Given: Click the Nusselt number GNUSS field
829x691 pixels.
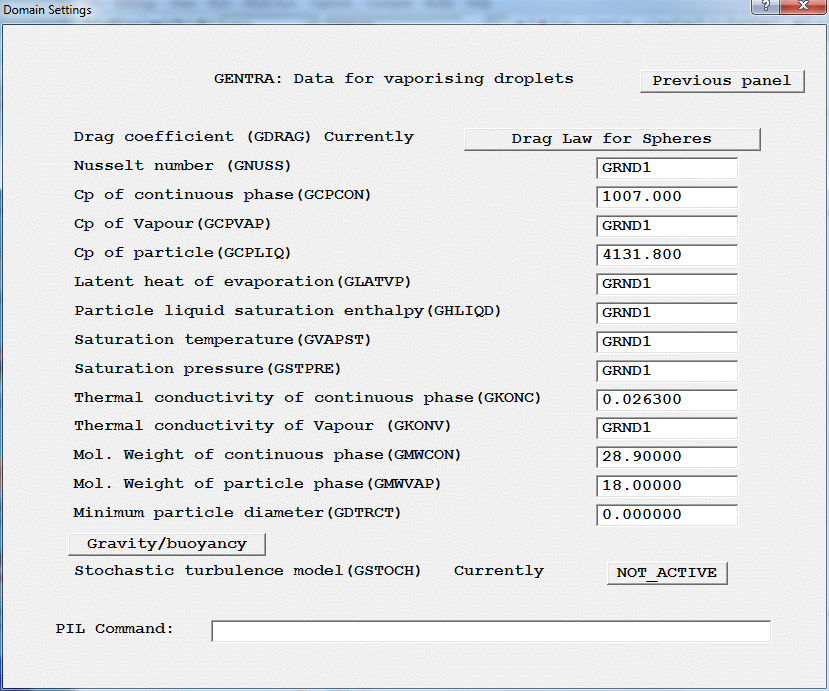Looking at the screenshot, I should [666, 168].
